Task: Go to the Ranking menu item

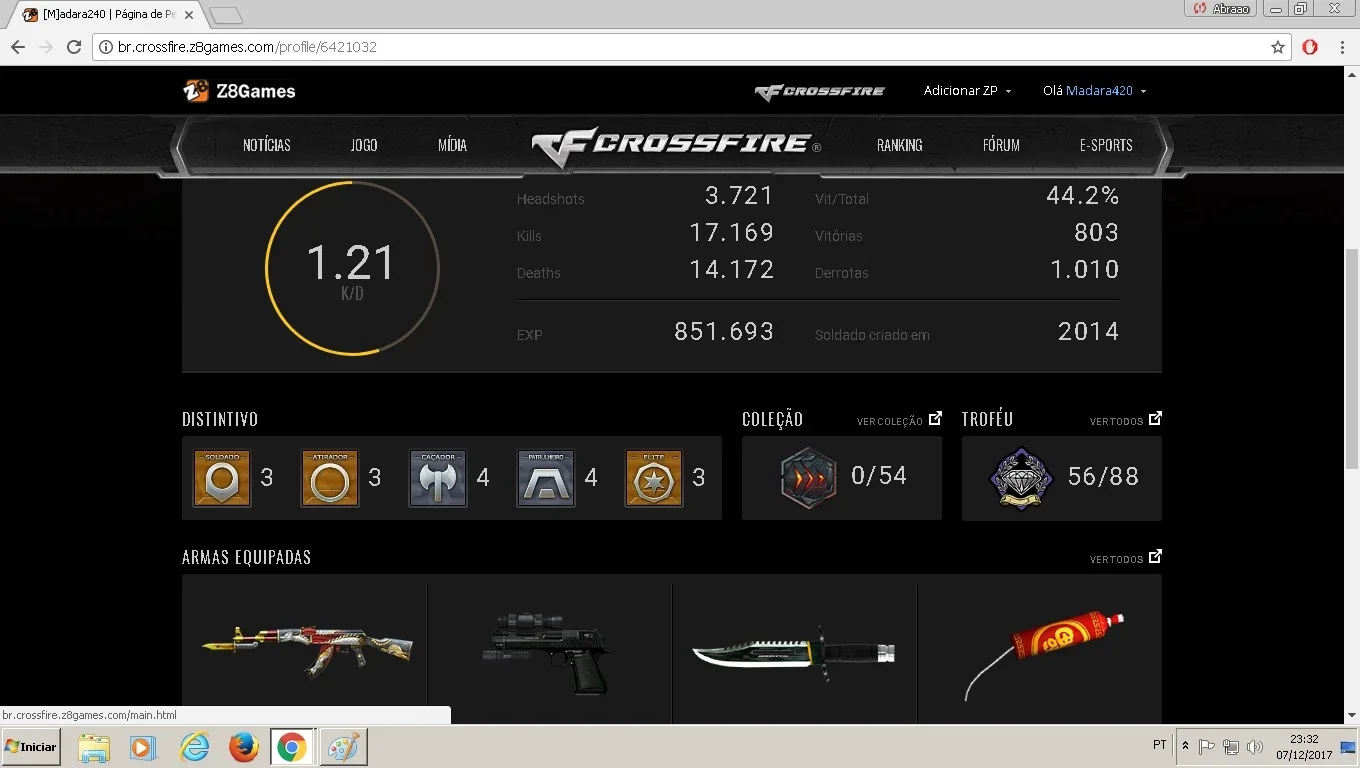Action: (x=900, y=145)
